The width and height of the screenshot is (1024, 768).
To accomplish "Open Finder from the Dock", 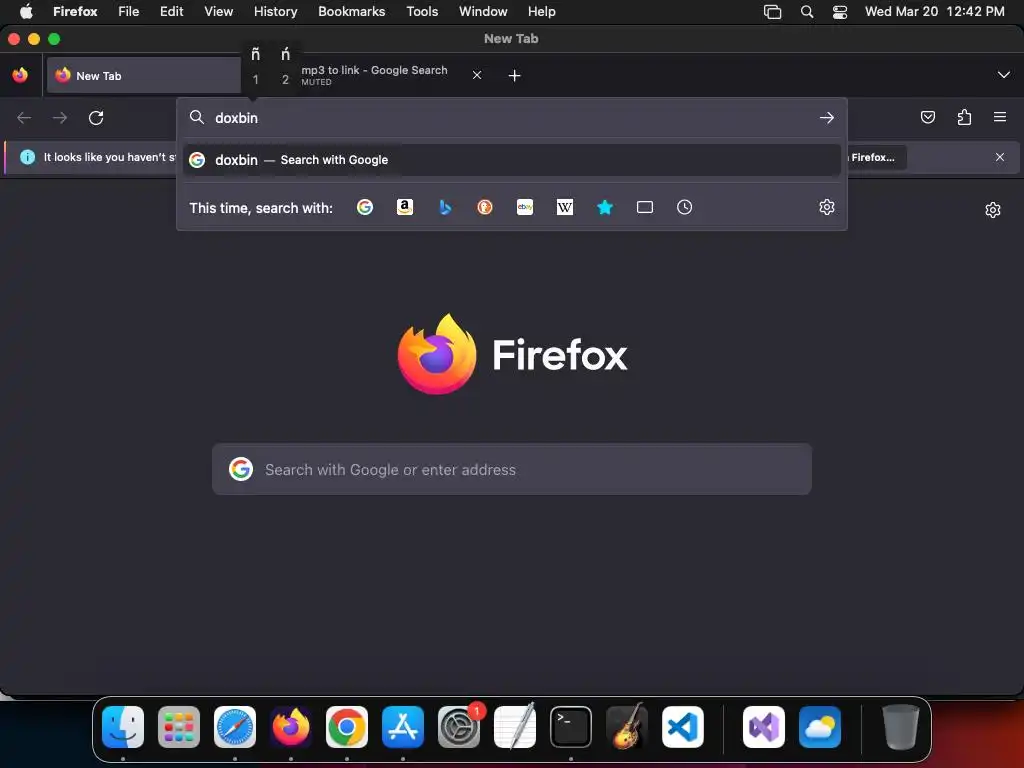I will point(123,727).
